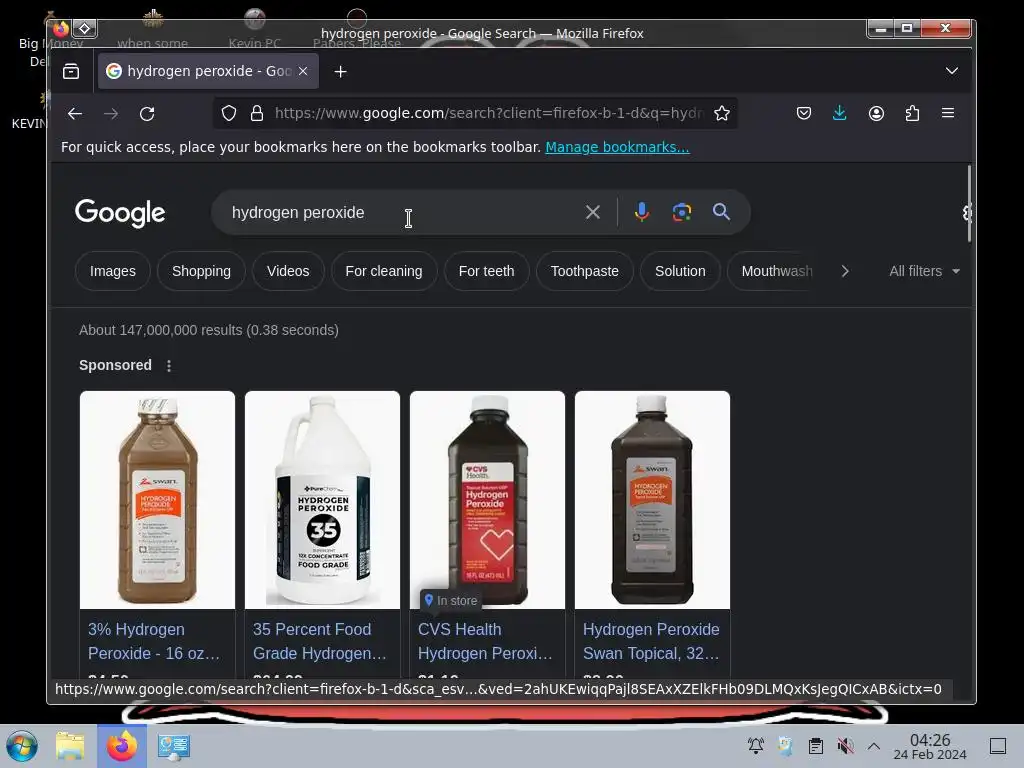Click the Swan brown bottle product image
Image resolution: width=1024 pixels, height=768 pixels.
157,500
